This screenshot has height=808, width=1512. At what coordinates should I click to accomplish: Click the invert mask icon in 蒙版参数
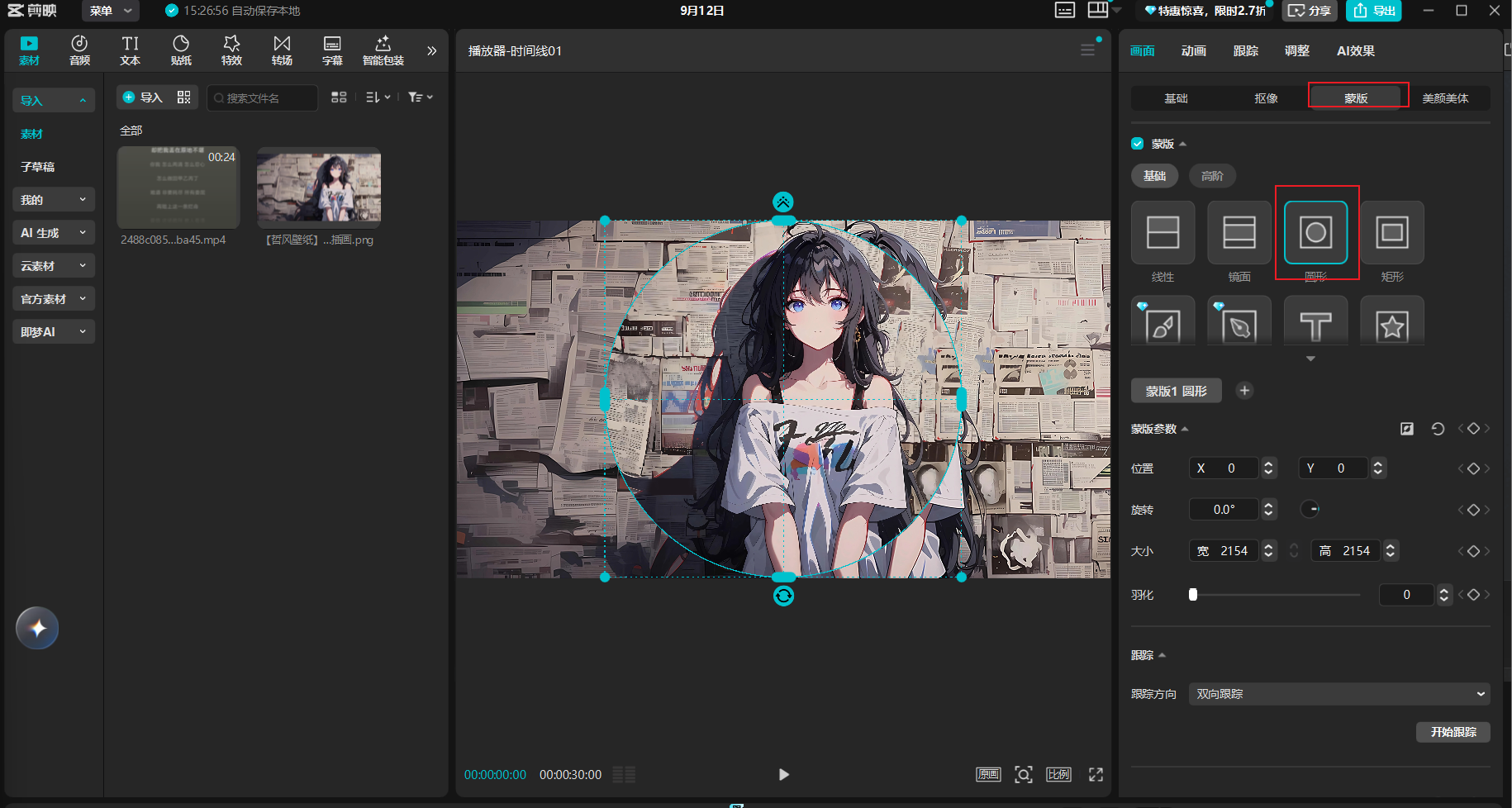click(1407, 429)
